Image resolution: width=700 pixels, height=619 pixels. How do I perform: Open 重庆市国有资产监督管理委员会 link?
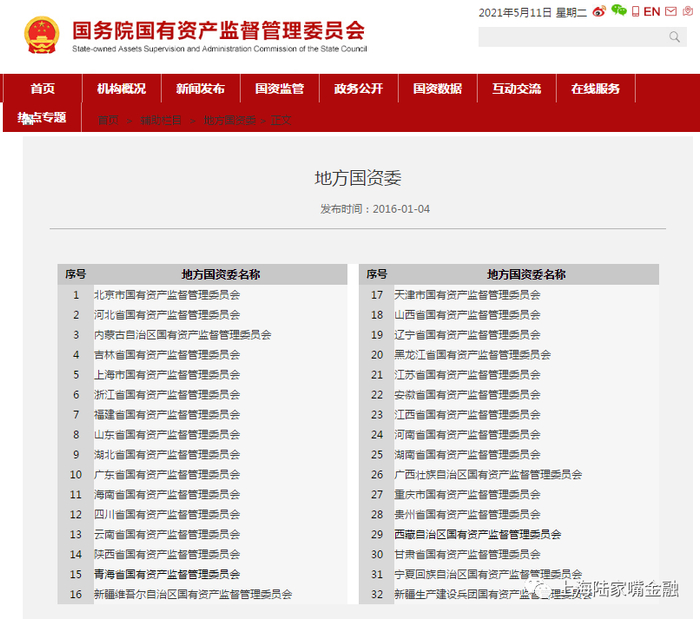[467, 495]
